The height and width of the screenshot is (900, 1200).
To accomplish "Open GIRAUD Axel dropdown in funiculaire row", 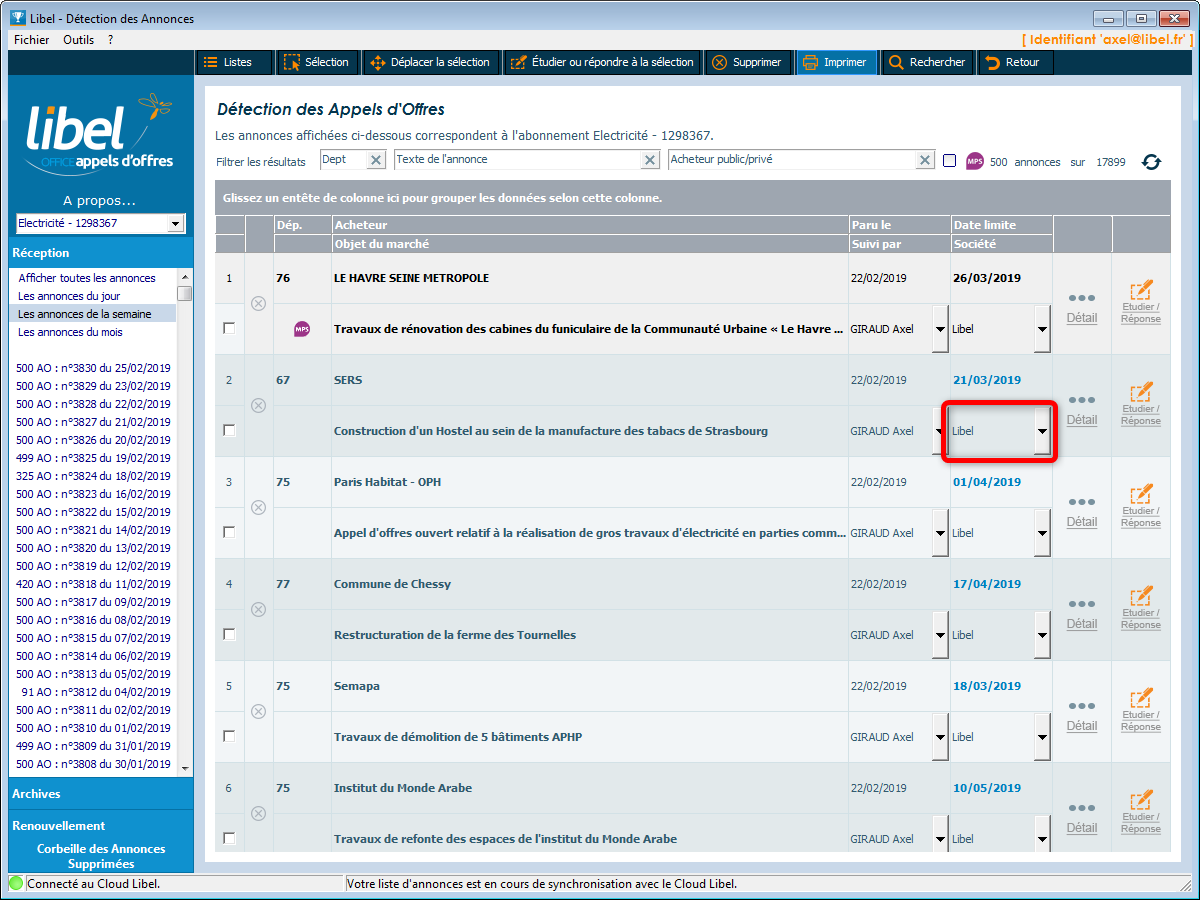I will pyautogui.click(x=940, y=329).
